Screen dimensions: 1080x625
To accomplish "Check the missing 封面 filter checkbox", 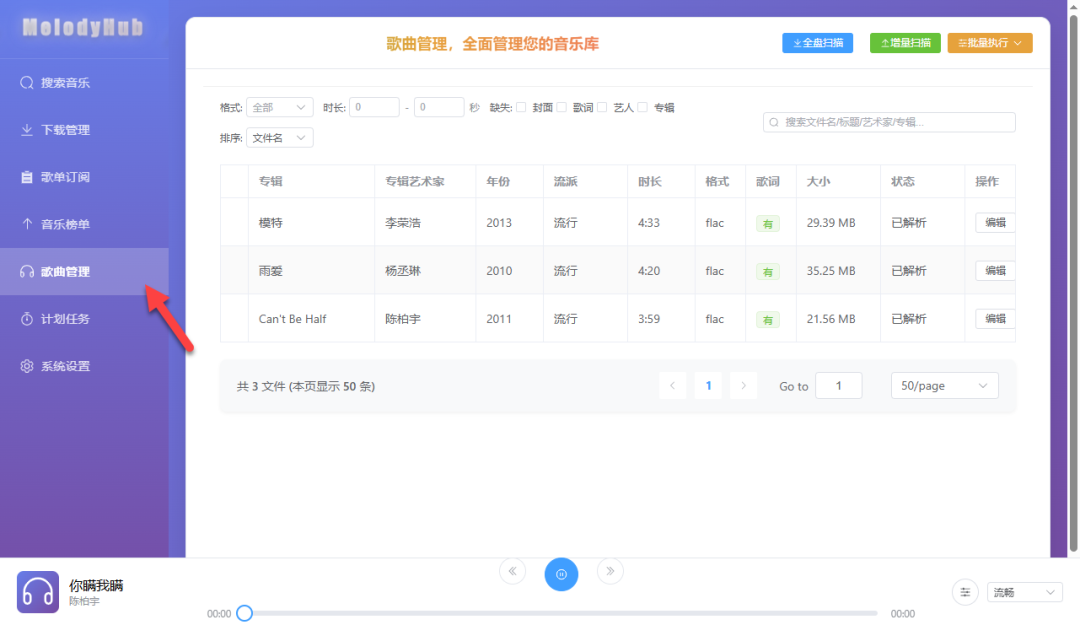I will 521,107.
